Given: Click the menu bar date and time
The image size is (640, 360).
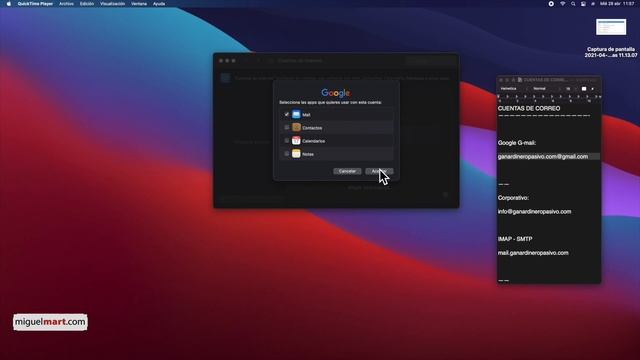Looking at the screenshot, I should click(x=617, y=4).
